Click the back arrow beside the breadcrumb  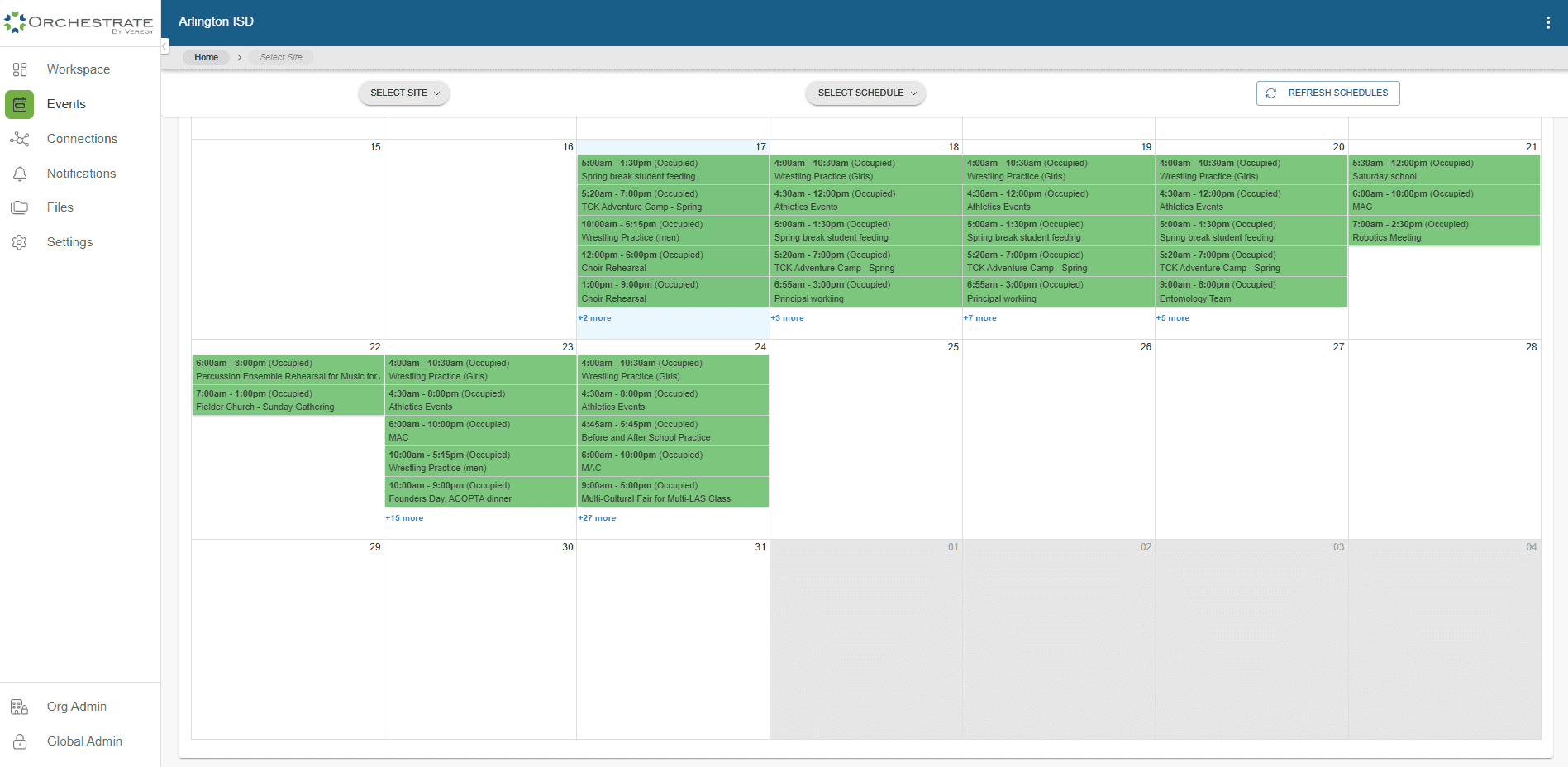[164, 46]
